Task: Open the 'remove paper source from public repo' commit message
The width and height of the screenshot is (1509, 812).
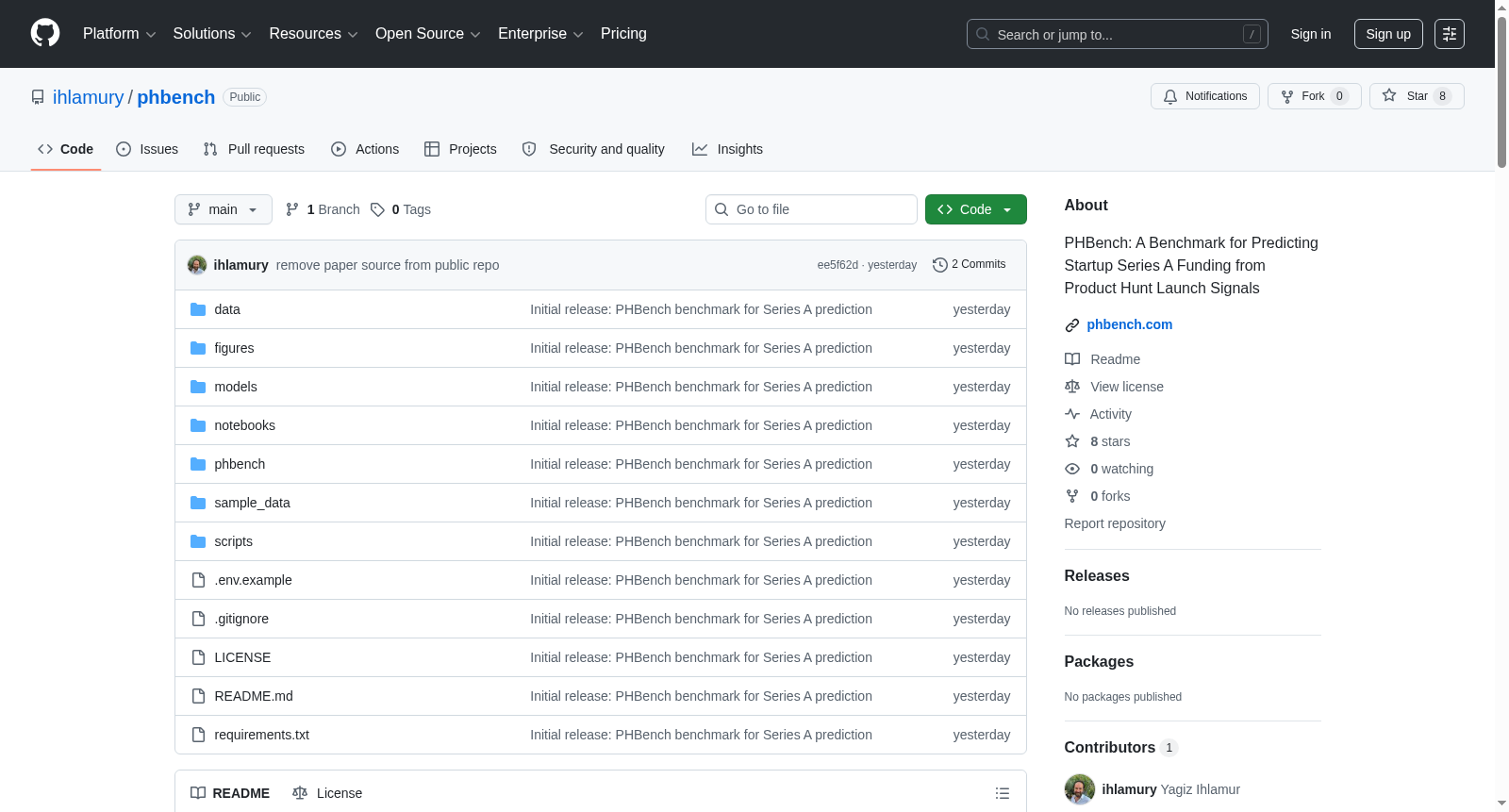Action: pyautogui.click(x=388, y=265)
